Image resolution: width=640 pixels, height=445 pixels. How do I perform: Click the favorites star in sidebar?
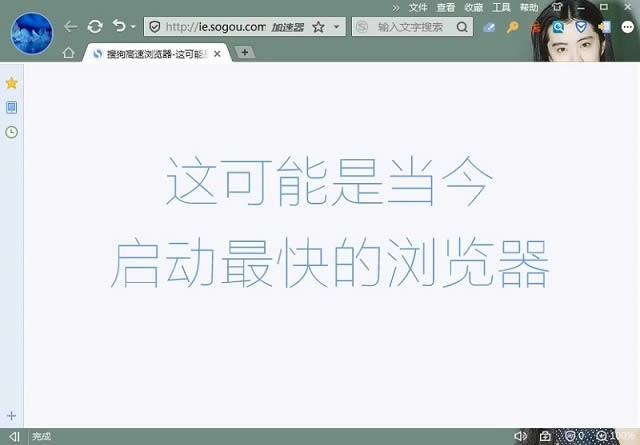click(x=11, y=83)
